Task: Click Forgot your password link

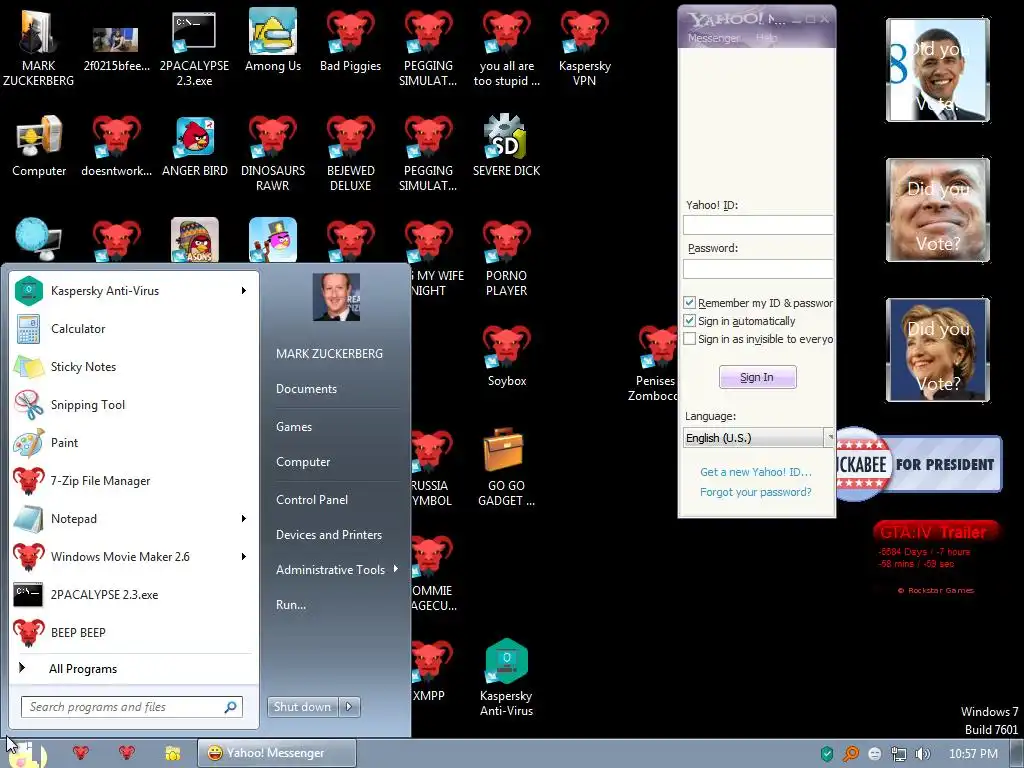Action: 756,492
